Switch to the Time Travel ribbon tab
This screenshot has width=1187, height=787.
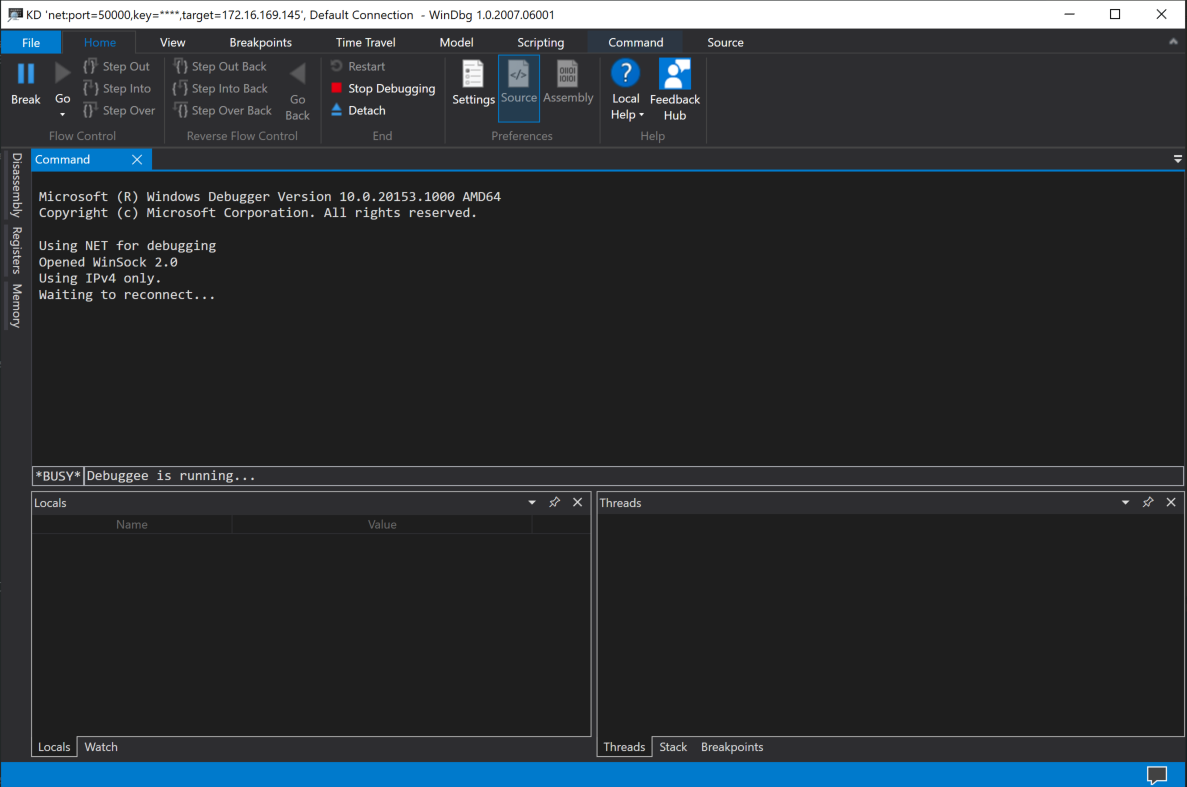365,42
